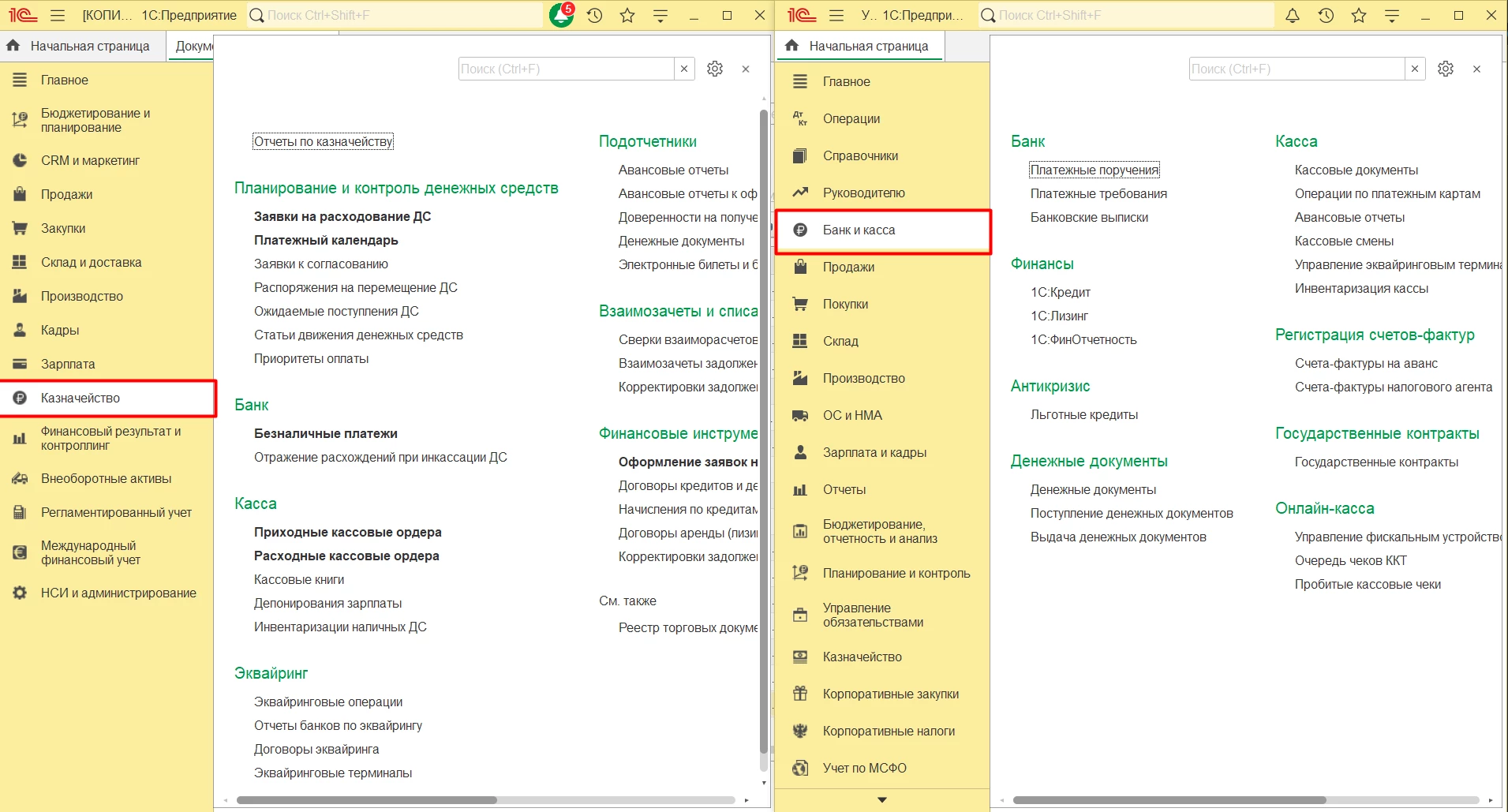Open Приходные кассовые ордера link
Viewport: 1508px width, 812px height.
pyautogui.click(x=348, y=532)
